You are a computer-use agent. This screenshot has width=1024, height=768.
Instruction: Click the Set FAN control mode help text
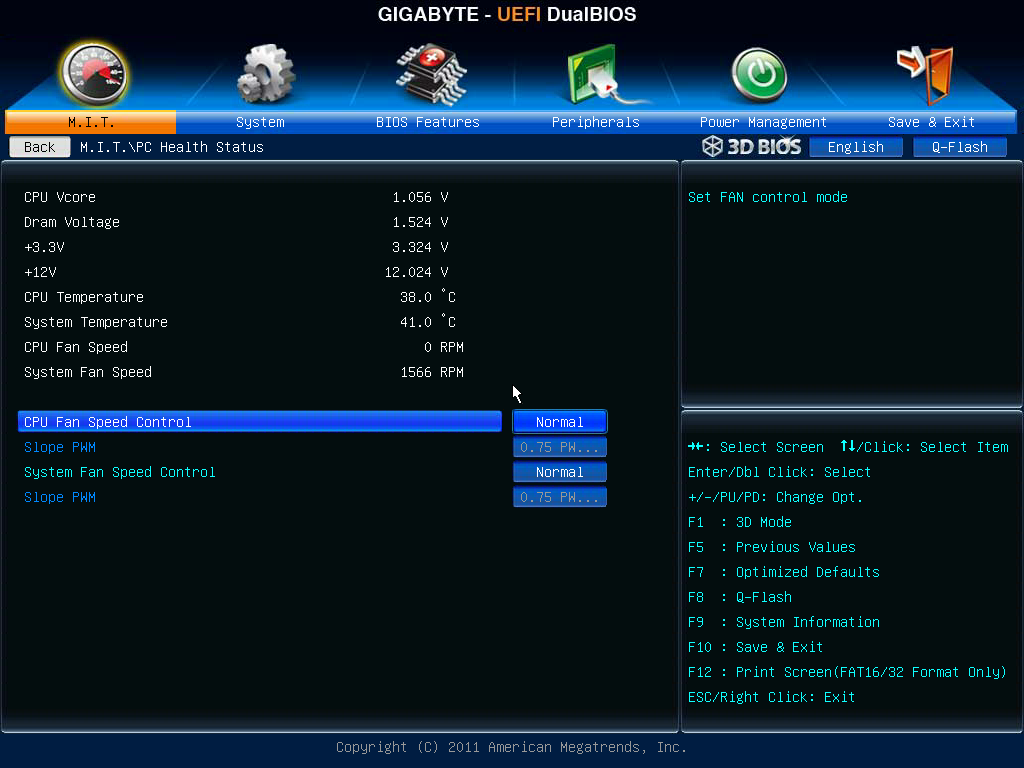pos(768,197)
